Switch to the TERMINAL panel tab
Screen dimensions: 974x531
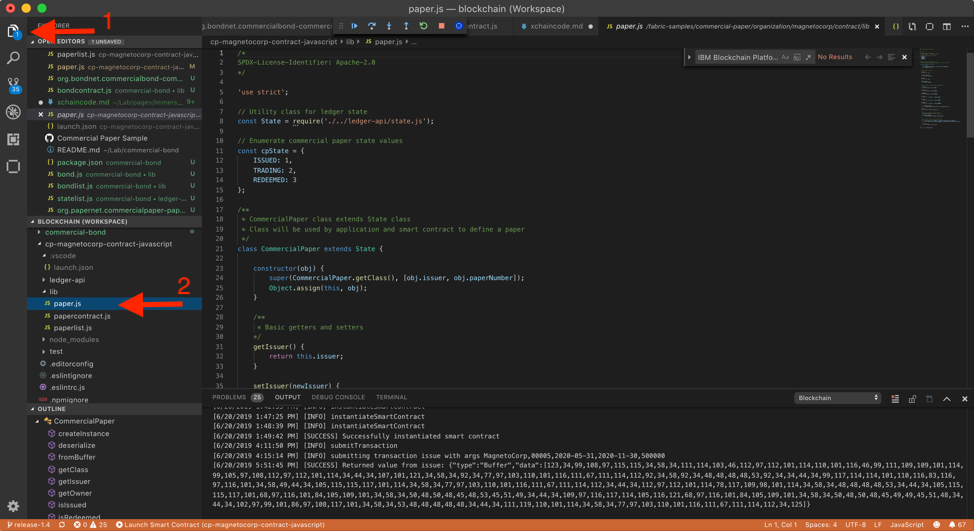tap(391, 397)
